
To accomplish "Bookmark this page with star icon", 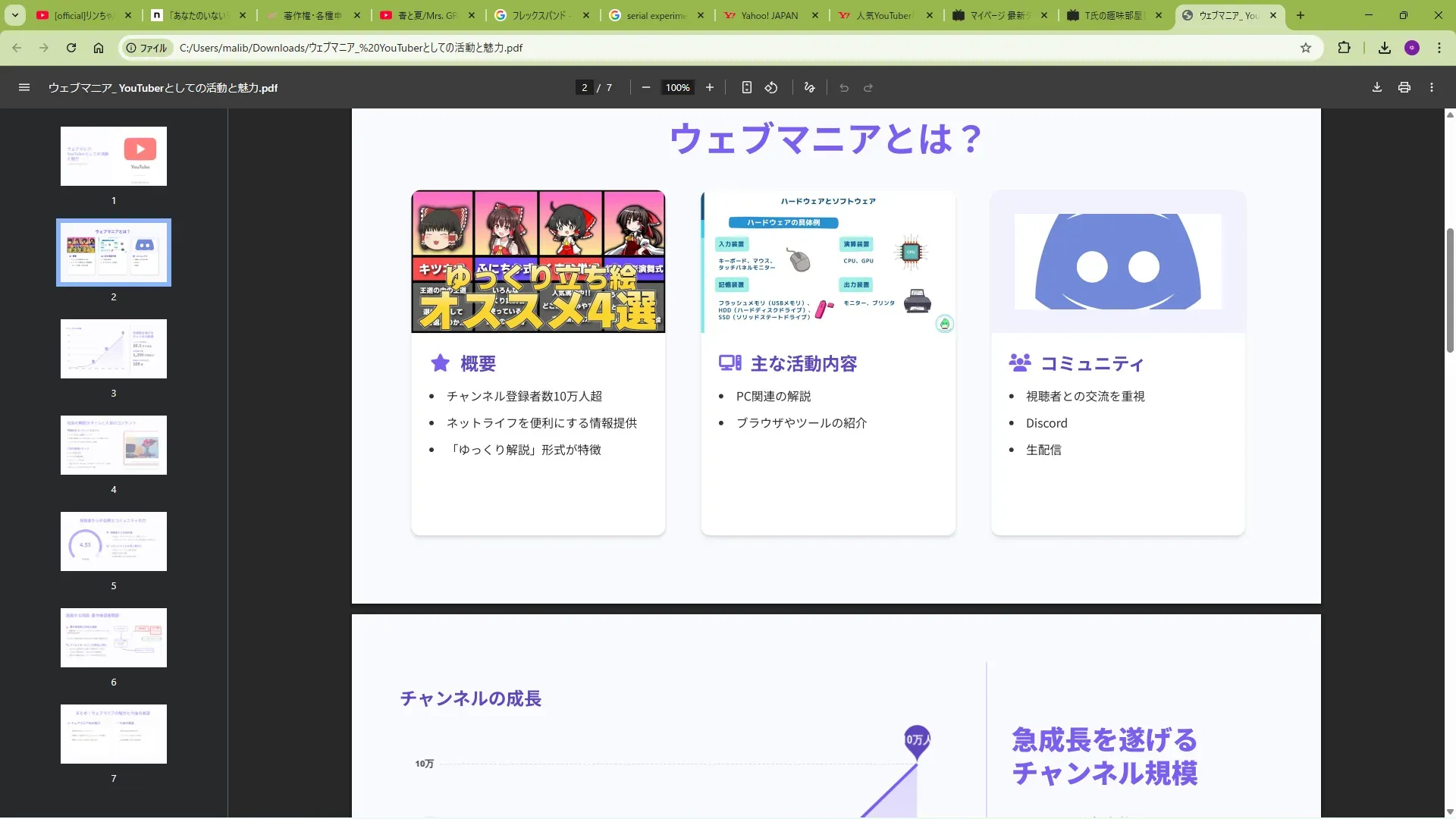I will click(1305, 48).
